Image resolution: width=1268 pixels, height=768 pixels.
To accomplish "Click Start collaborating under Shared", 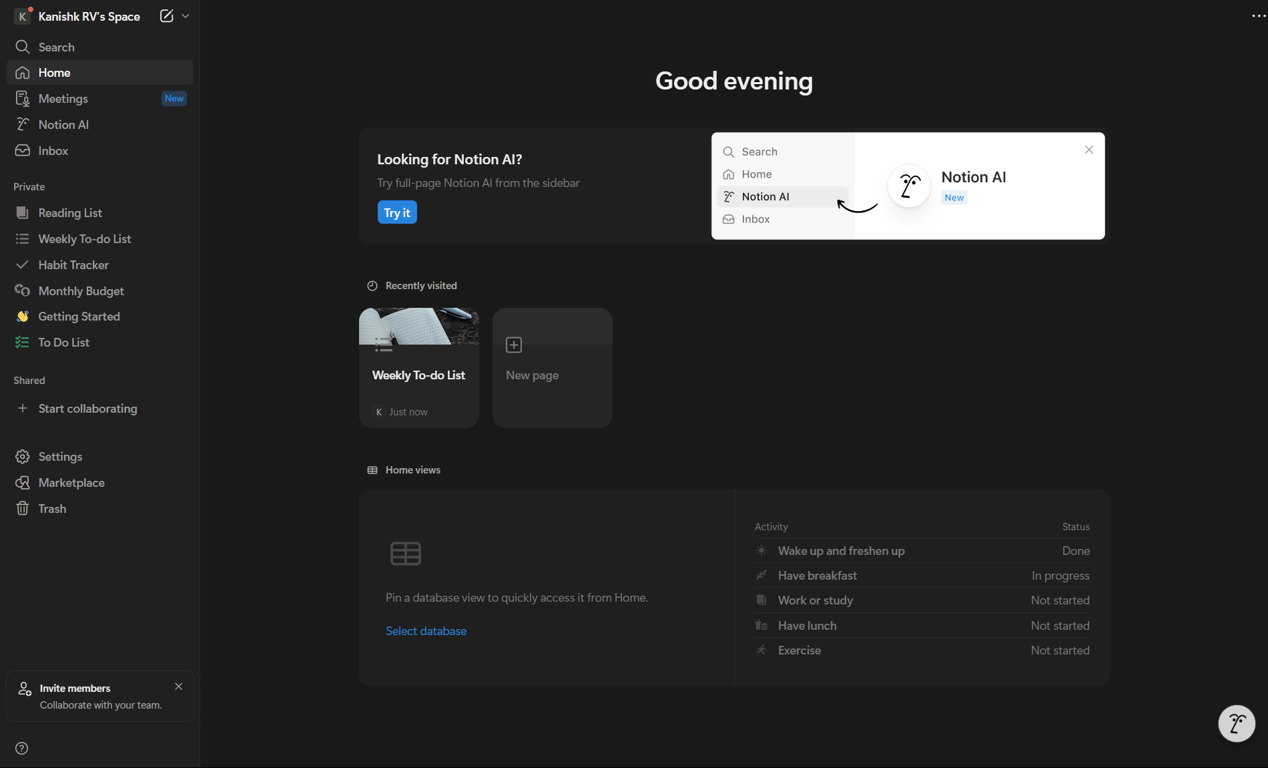I will [100, 409].
